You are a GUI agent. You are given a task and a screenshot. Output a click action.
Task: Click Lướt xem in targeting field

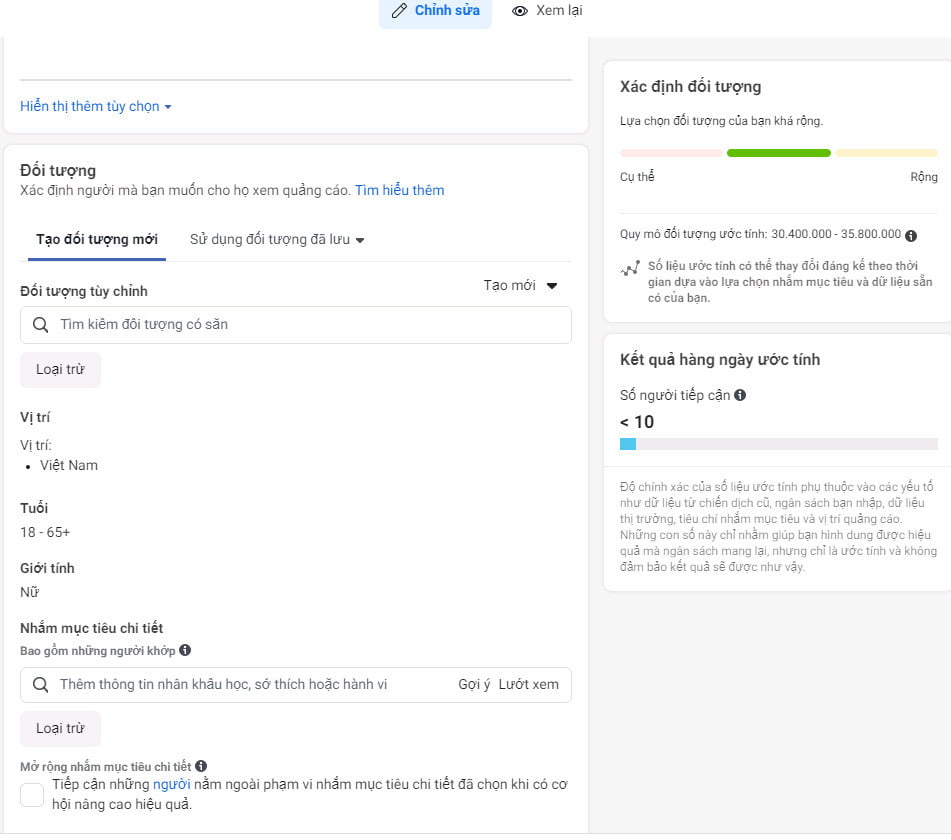(x=528, y=685)
